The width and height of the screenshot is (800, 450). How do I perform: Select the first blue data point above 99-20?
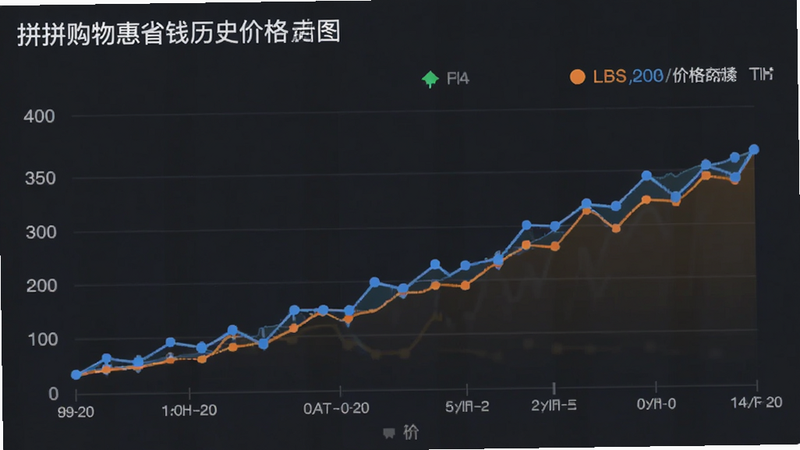[x=76, y=374]
